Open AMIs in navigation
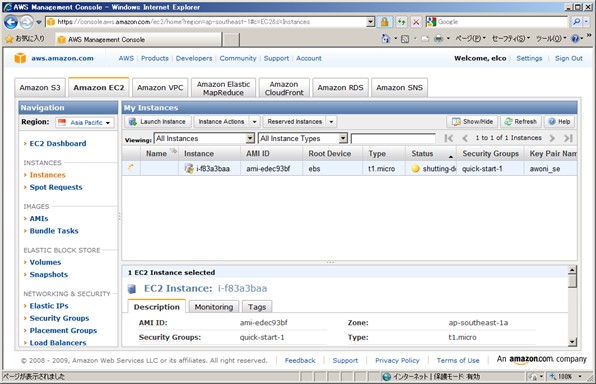 pos(39,219)
